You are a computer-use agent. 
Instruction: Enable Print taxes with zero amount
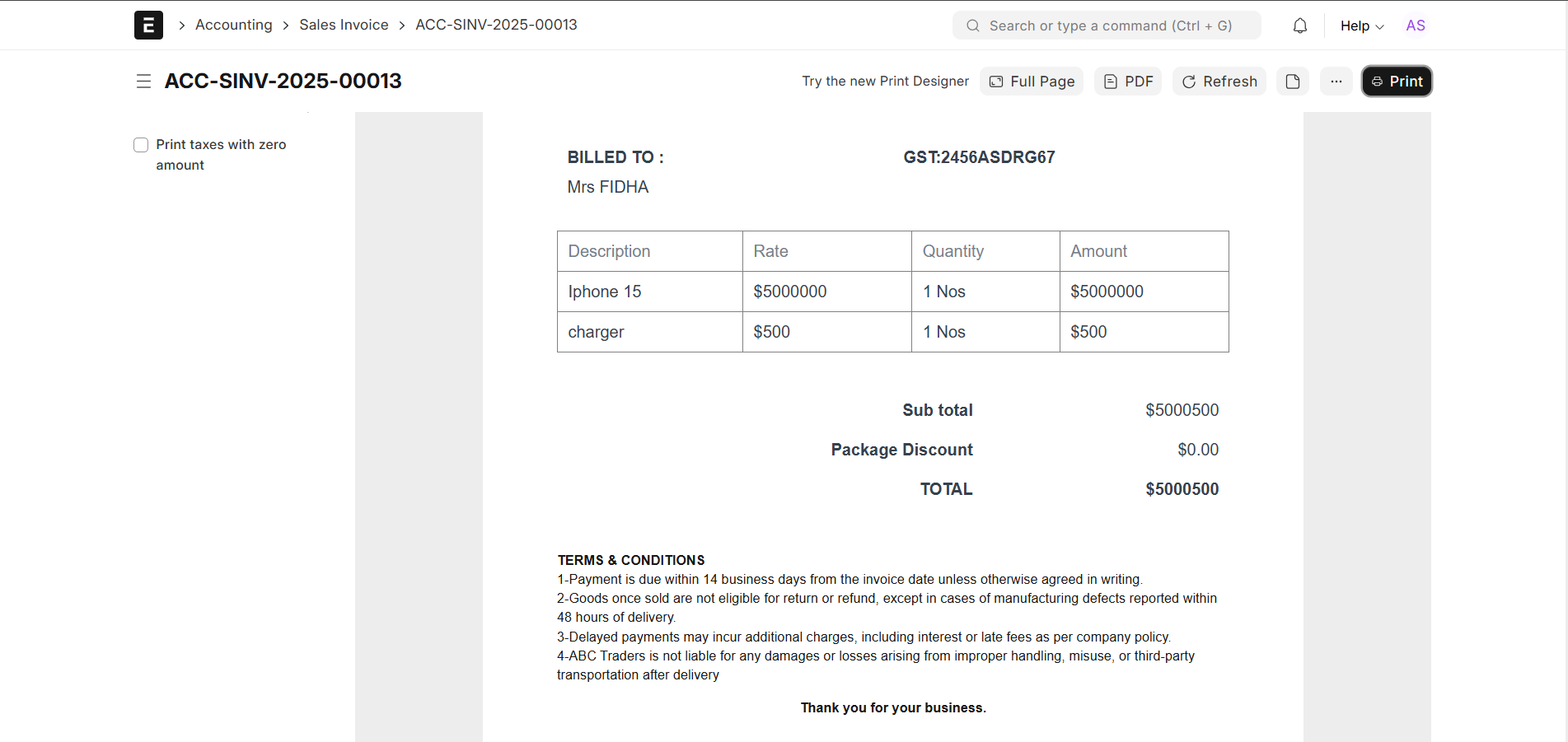point(141,145)
